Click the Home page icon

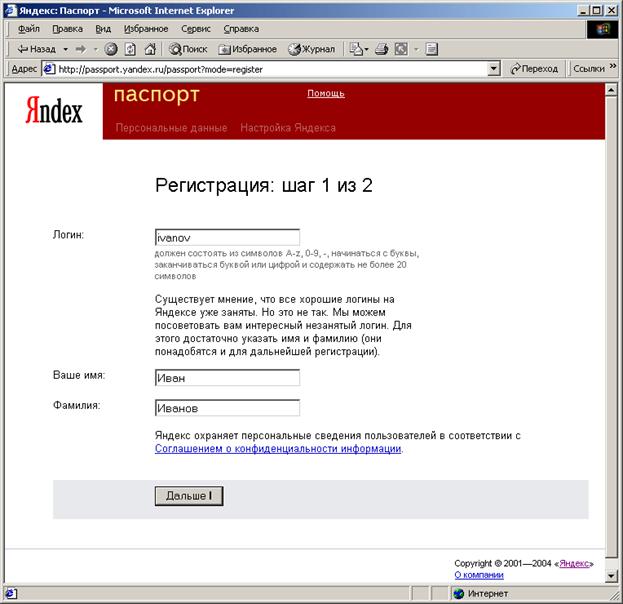(x=150, y=48)
